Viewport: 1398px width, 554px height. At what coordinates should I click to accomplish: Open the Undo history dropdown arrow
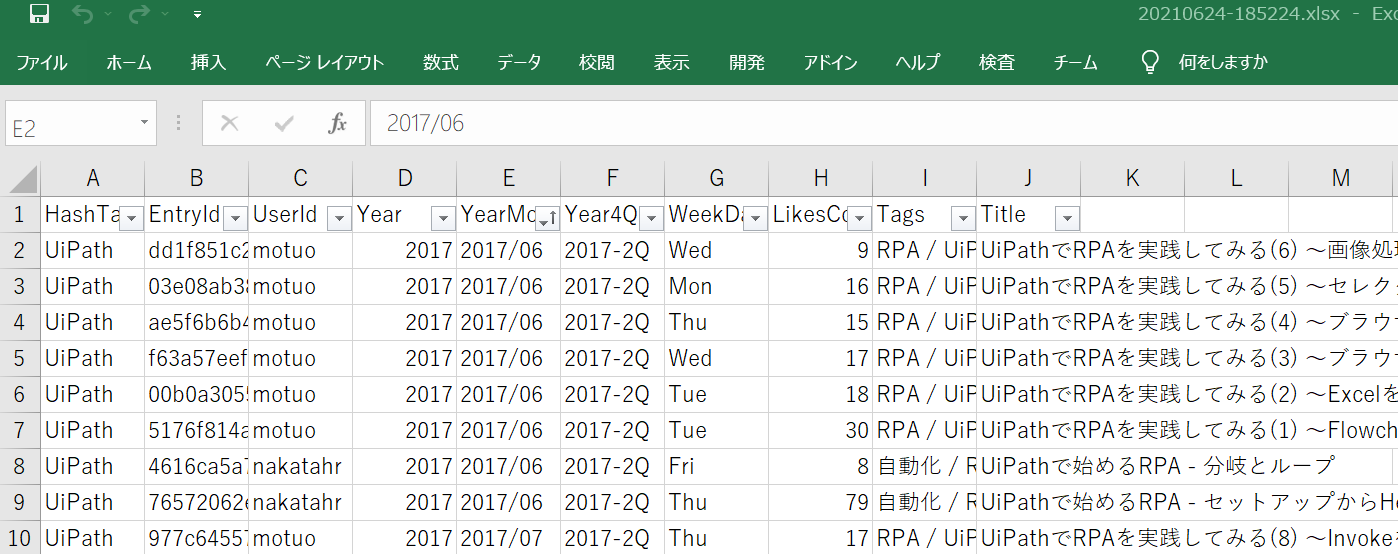(108, 15)
